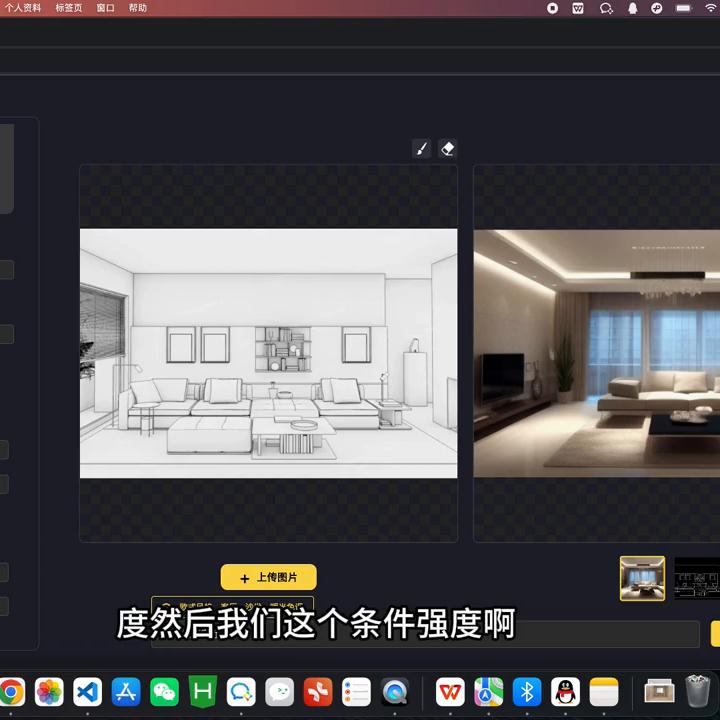Stop screen recording from menu bar
Viewport: 720px width, 720px height.
552,8
